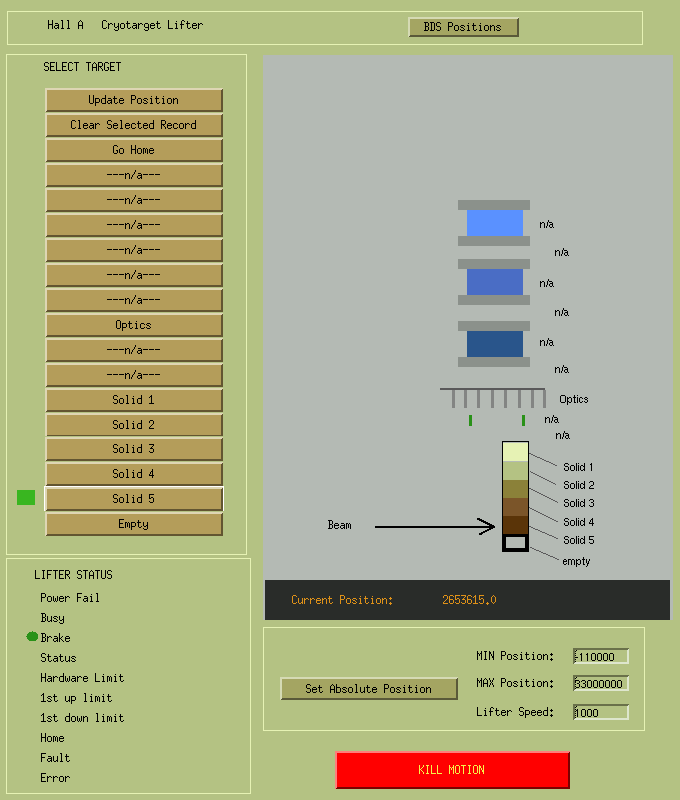Click the Hardware Limit status label
Image resolution: width=680 pixels, height=800 pixels.
[82, 678]
